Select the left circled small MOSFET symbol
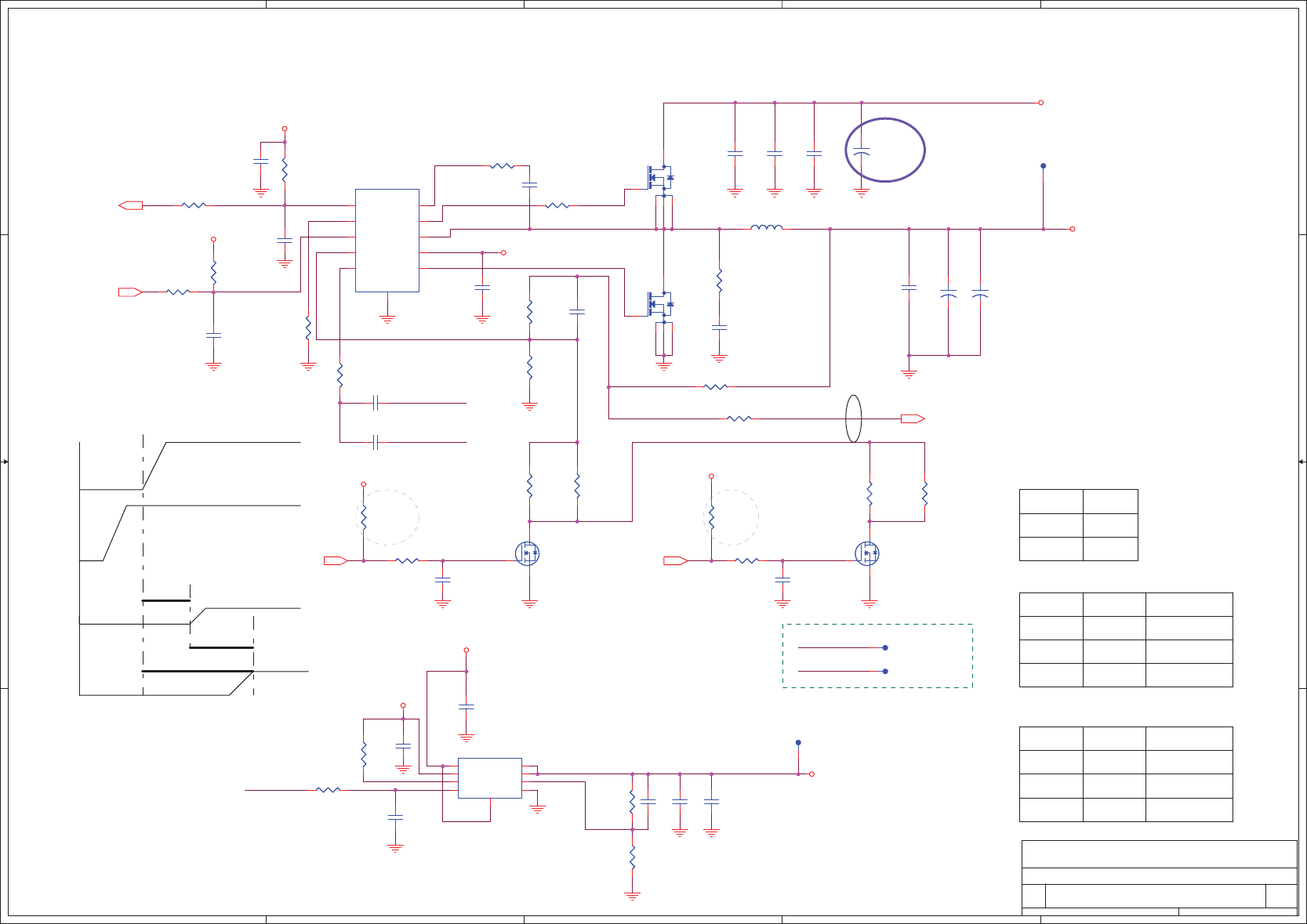Screen dimensions: 1307x924 pyautogui.click(x=528, y=553)
